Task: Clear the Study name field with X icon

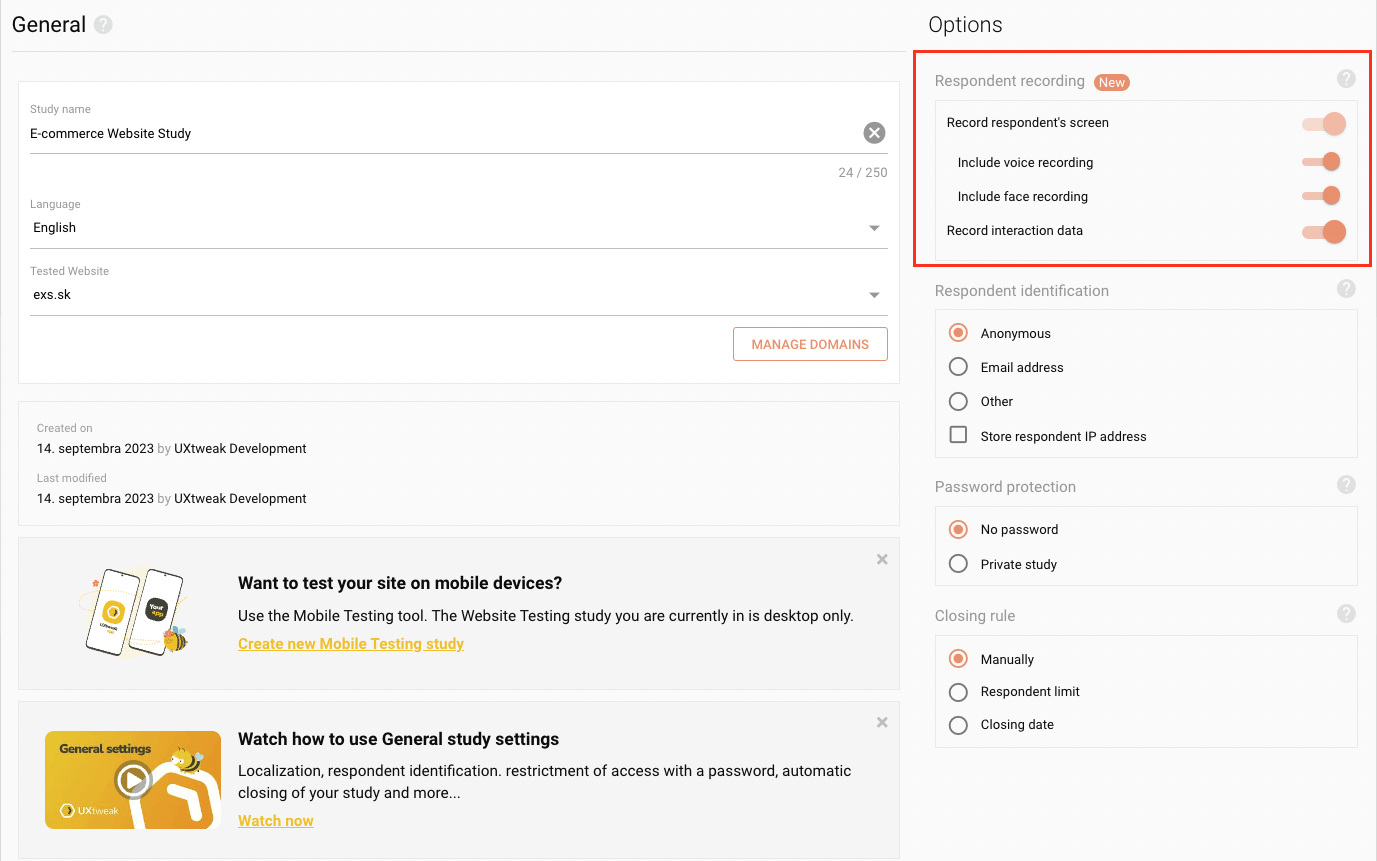Action: click(x=874, y=133)
